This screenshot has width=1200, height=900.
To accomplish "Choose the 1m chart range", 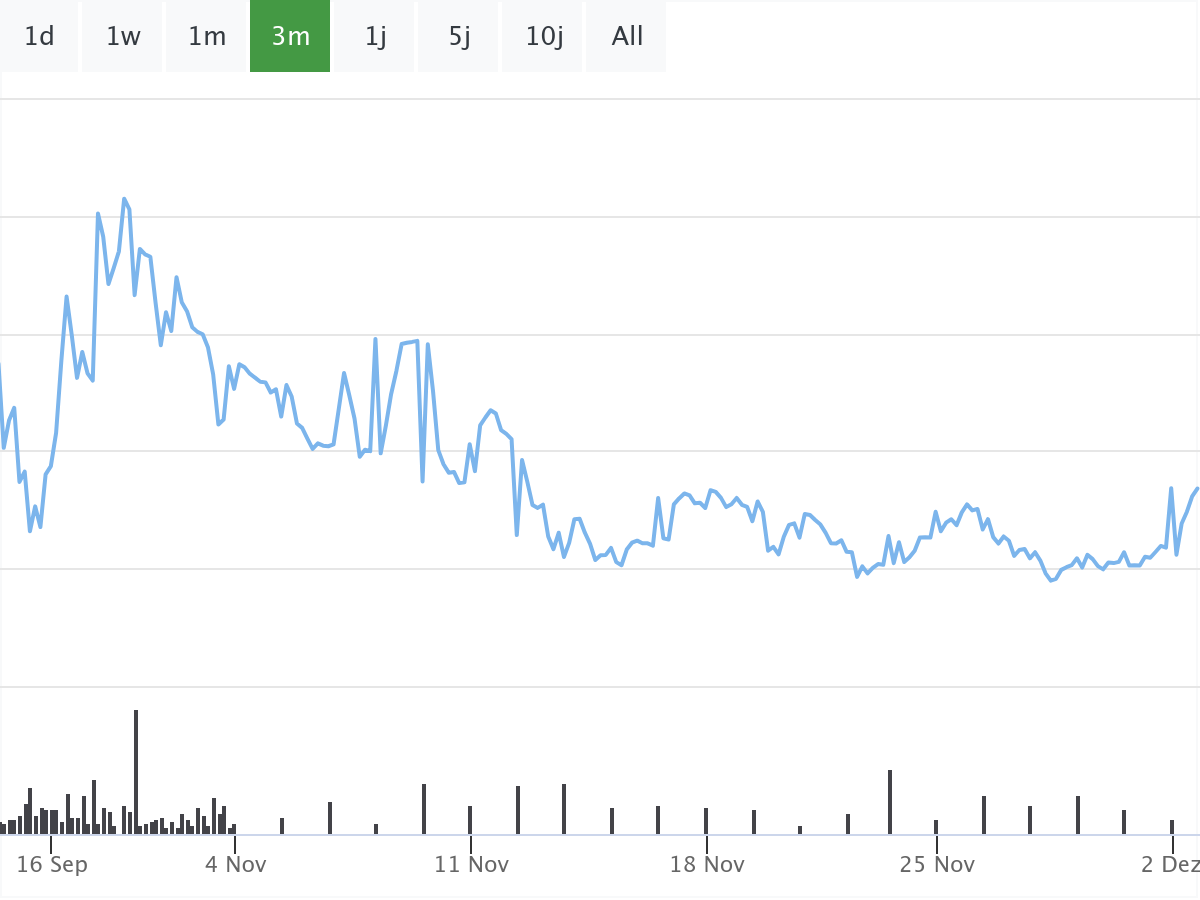I will coord(207,36).
